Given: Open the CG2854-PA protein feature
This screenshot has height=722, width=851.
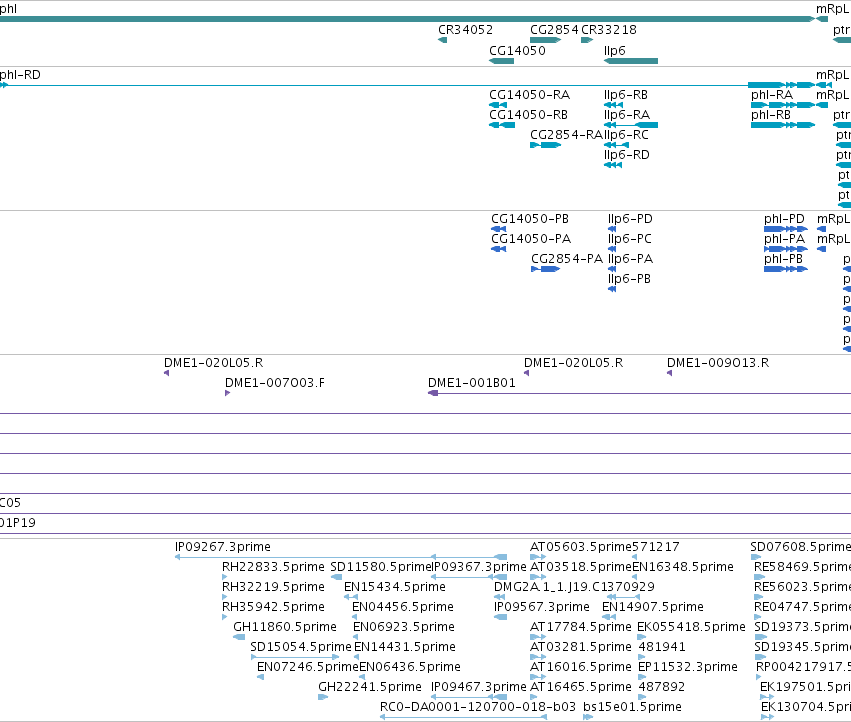Looking at the screenshot, I should point(545,269).
